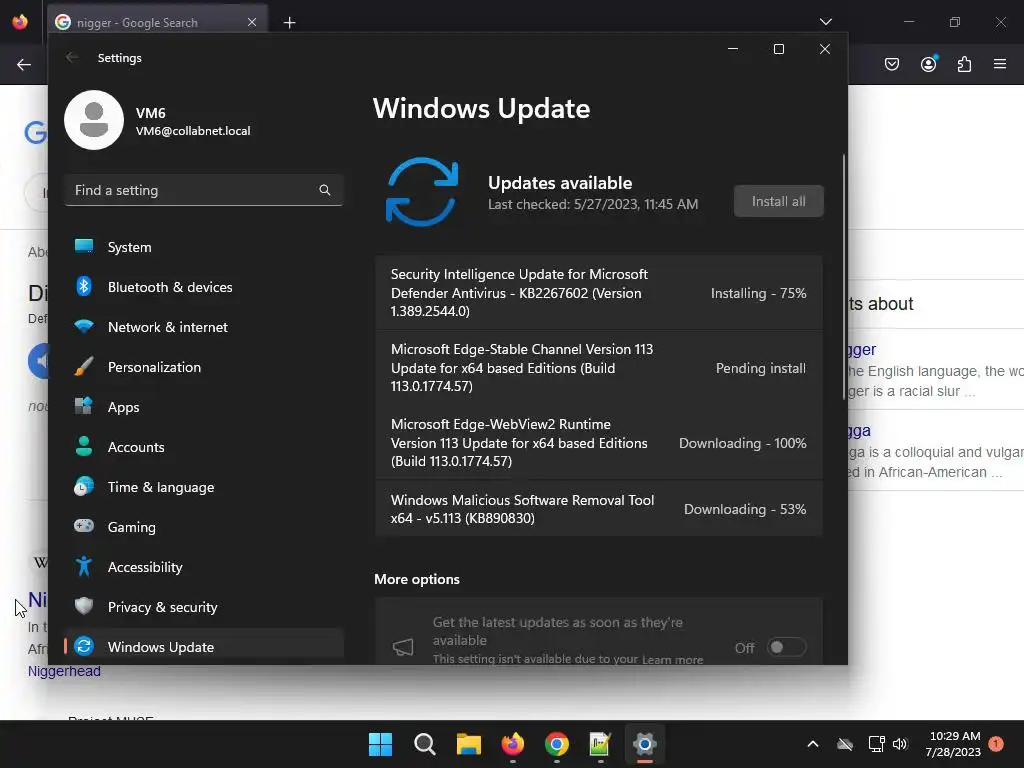Open the Notepad++ taskbar icon
The width and height of the screenshot is (1024, 768).
click(x=600, y=744)
